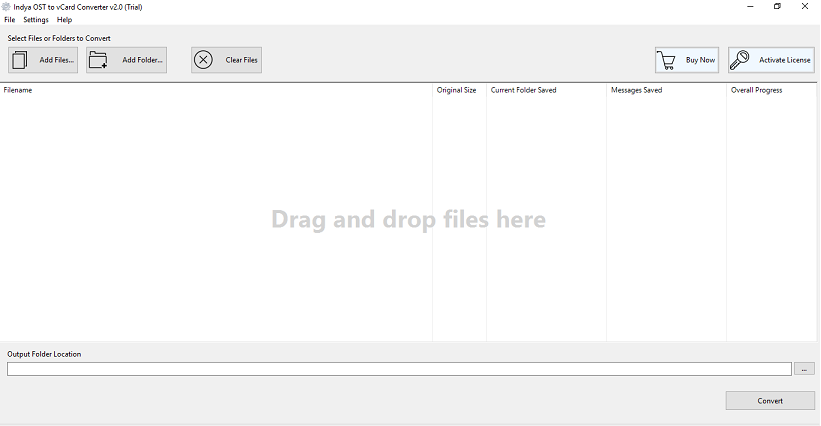Click the app gear icon in title bar
Screen dimensions: 821x426
pos(6,7)
